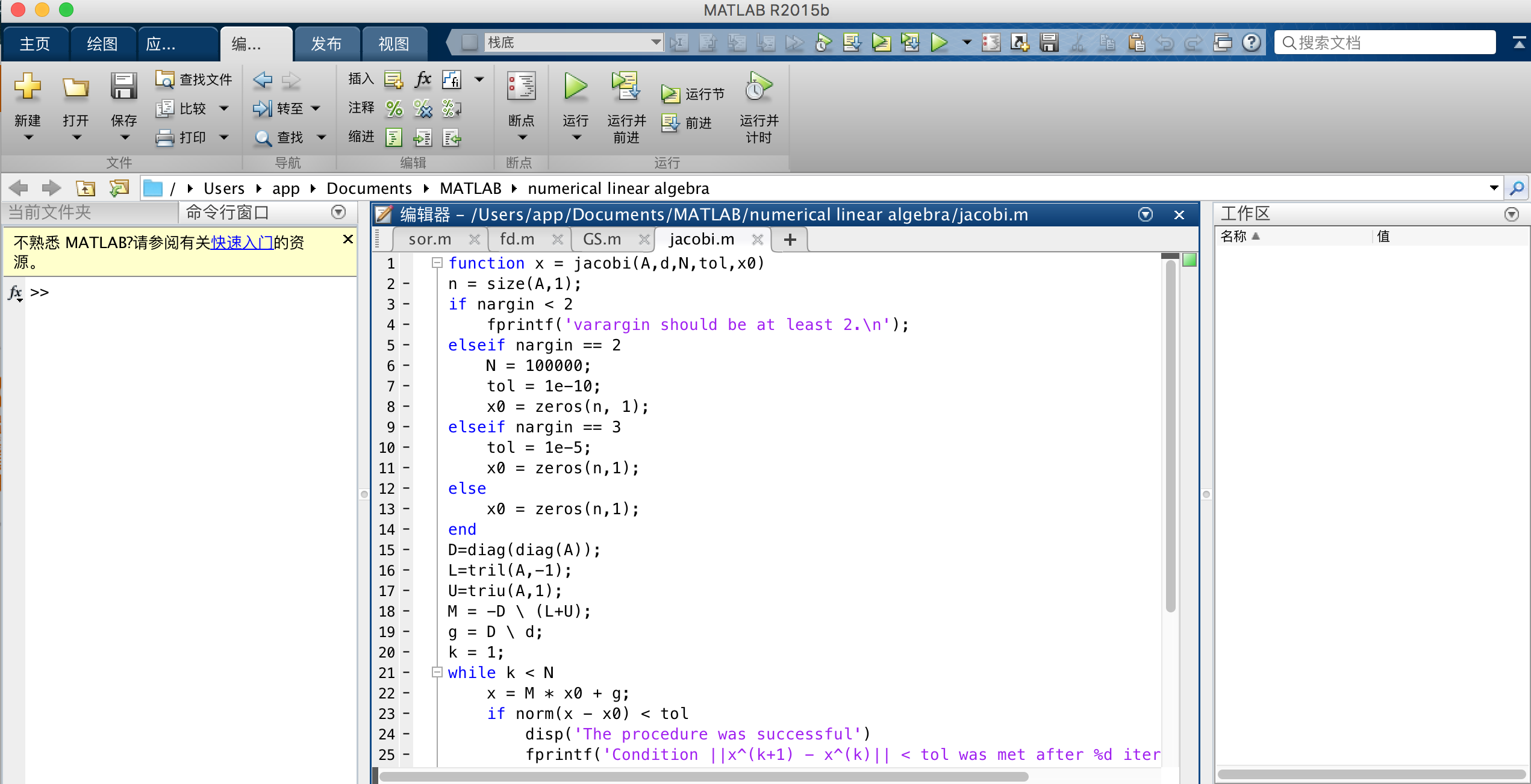Expand the Go To (转至) dropdown arrow
This screenshot has width=1531, height=784.
(x=316, y=108)
